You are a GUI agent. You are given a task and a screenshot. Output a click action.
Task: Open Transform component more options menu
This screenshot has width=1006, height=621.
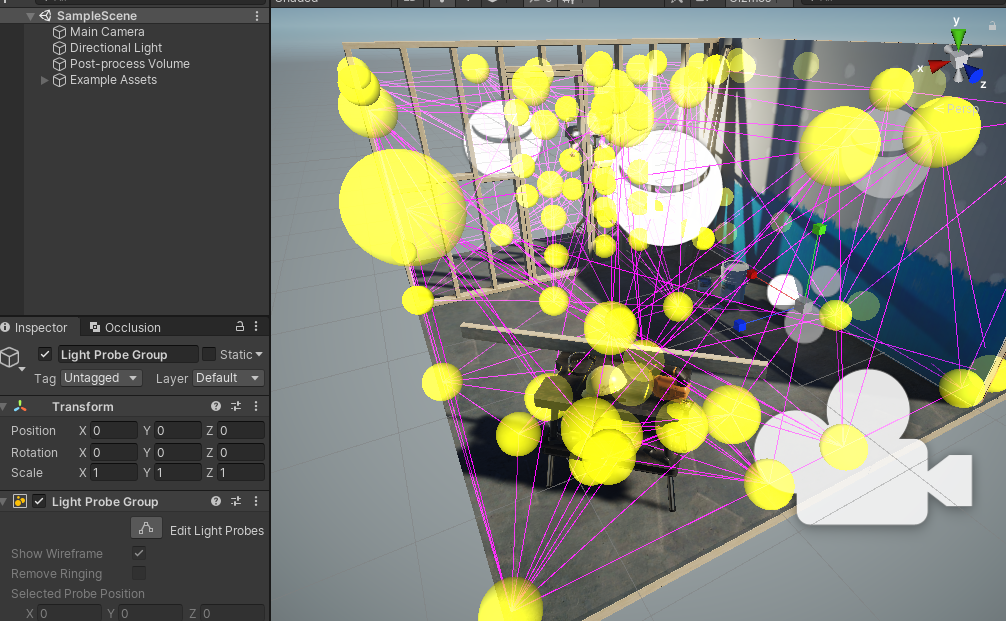click(x=256, y=406)
